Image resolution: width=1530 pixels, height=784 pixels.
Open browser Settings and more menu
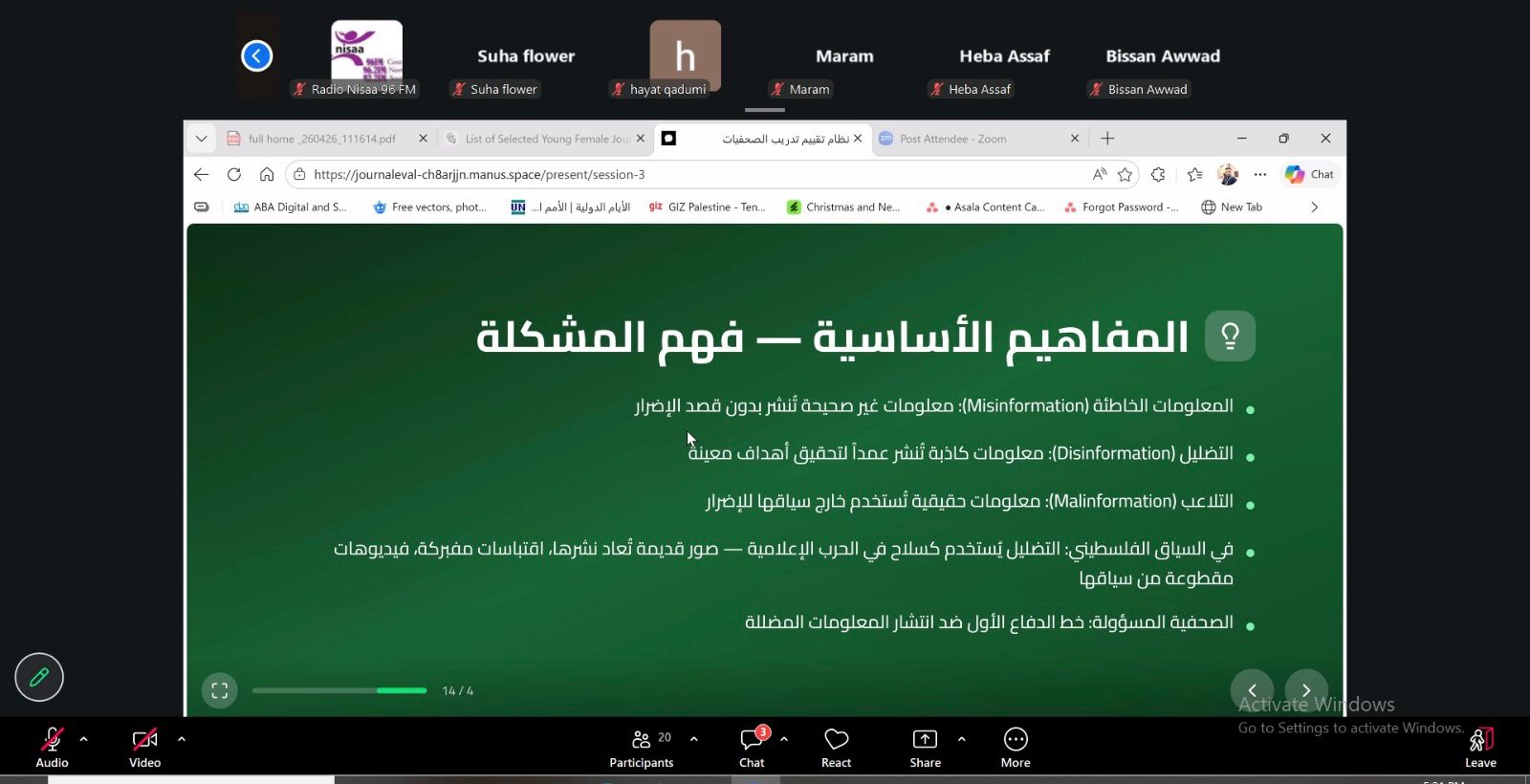pos(1260,174)
